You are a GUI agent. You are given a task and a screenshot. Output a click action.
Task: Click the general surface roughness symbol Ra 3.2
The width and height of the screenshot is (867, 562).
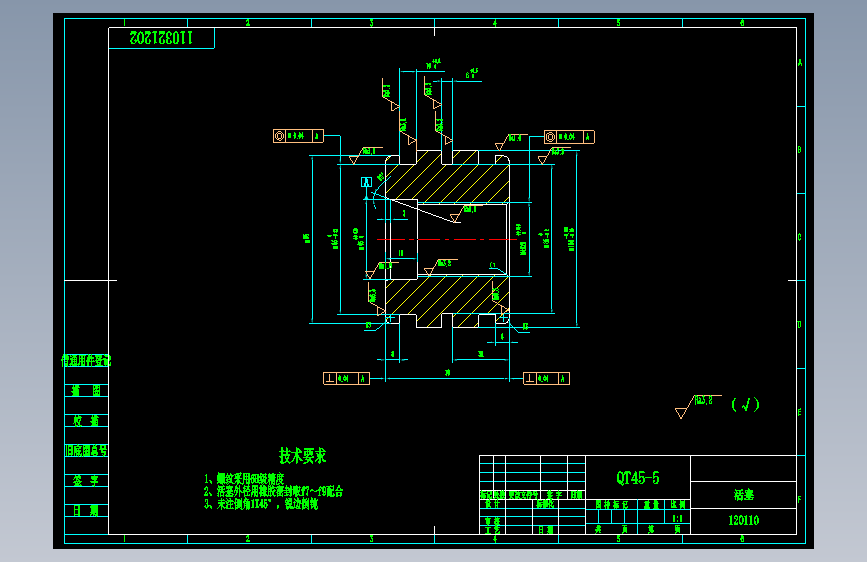pyautogui.click(x=698, y=406)
